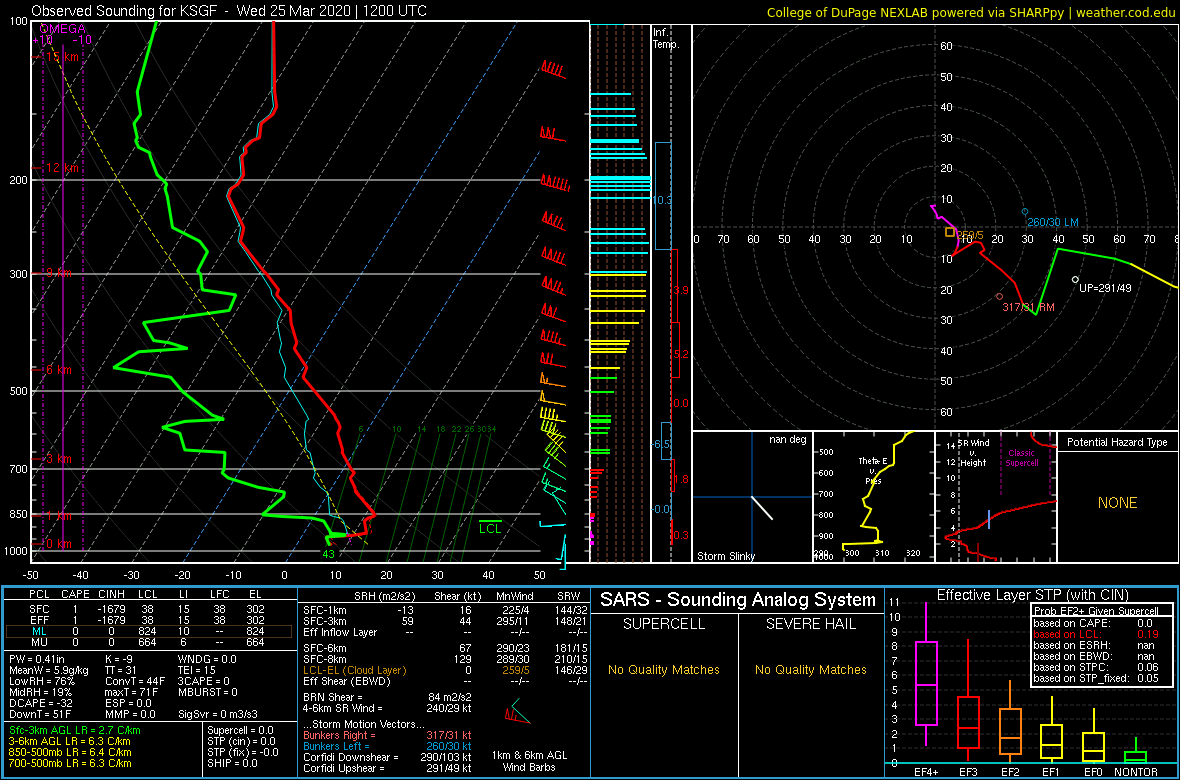Click the 850 pressure level label
This screenshot has width=1180, height=780.
point(19,514)
